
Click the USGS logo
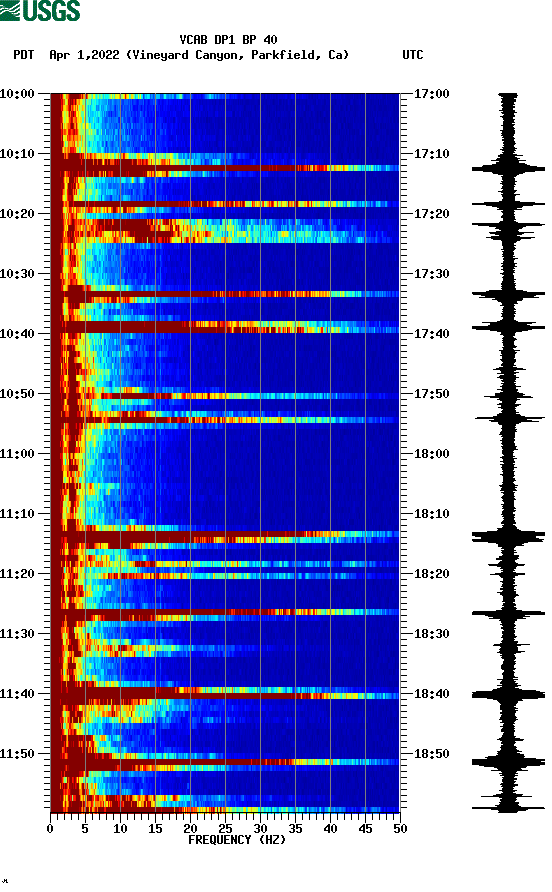[x=40, y=10]
